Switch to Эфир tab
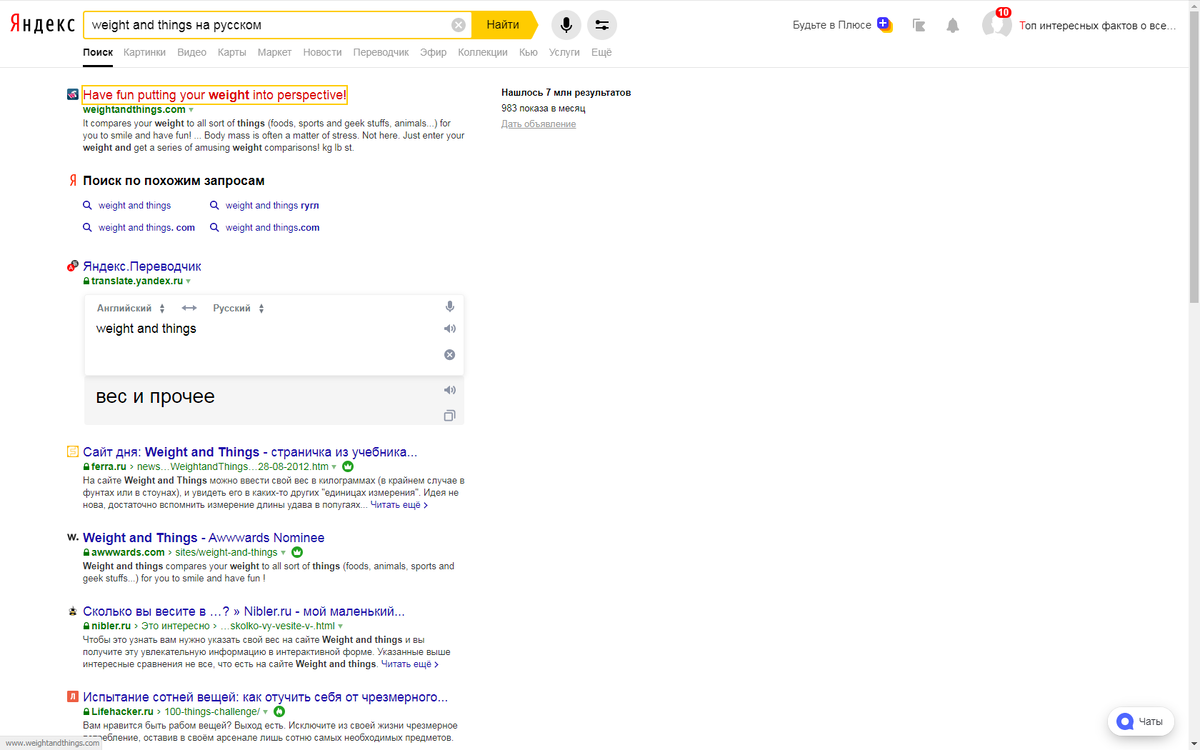Image resolution: width=1200 pixels, height=750 pixels. [x=433, y=52]
